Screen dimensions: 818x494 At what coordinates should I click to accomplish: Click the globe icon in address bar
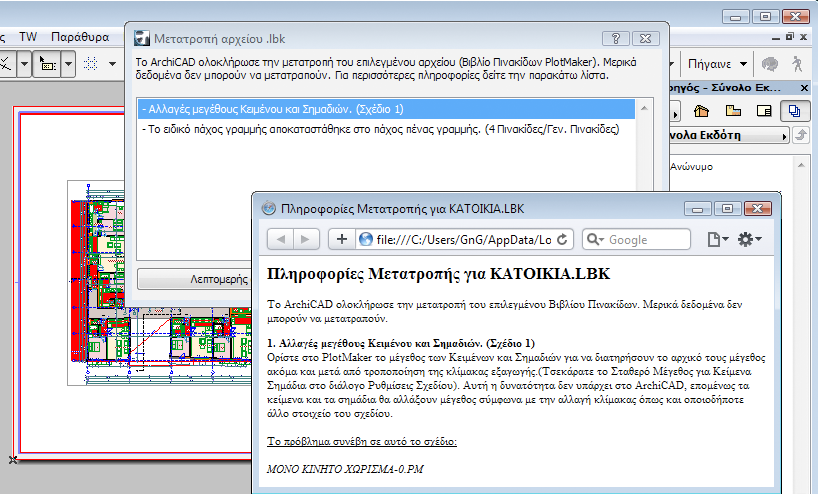pyautogui.click(x=366, y=239)
